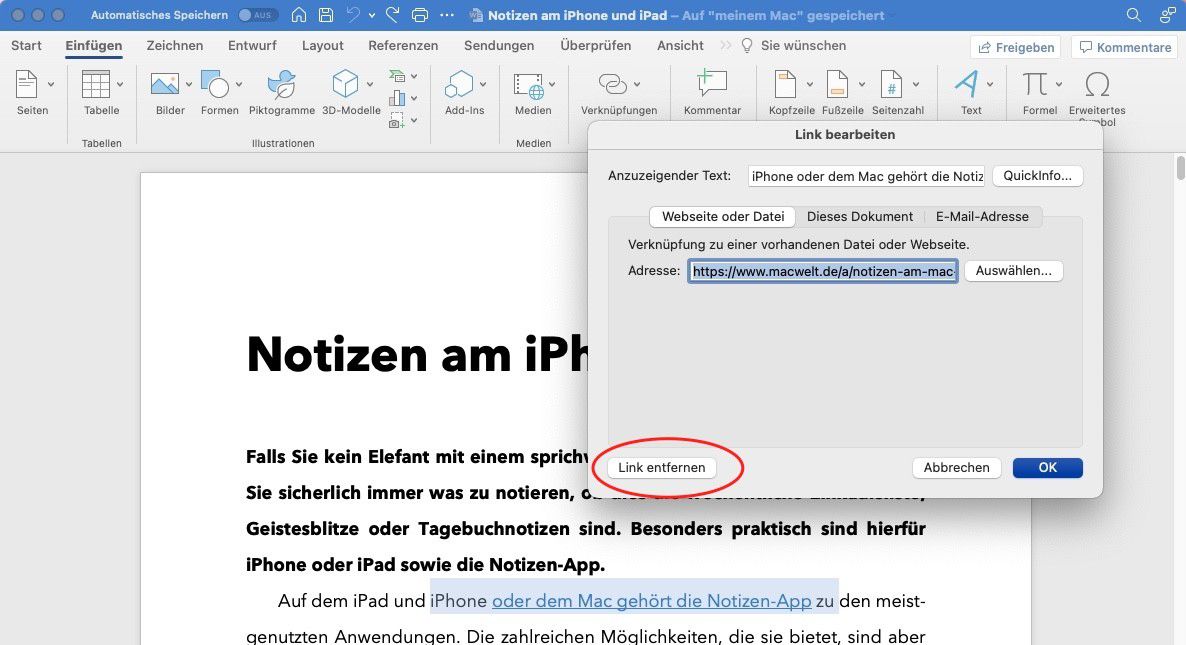Viewport: 1186px width, 645px height.
Task: Click the Formen shapes icon
Action: (215, 84)
